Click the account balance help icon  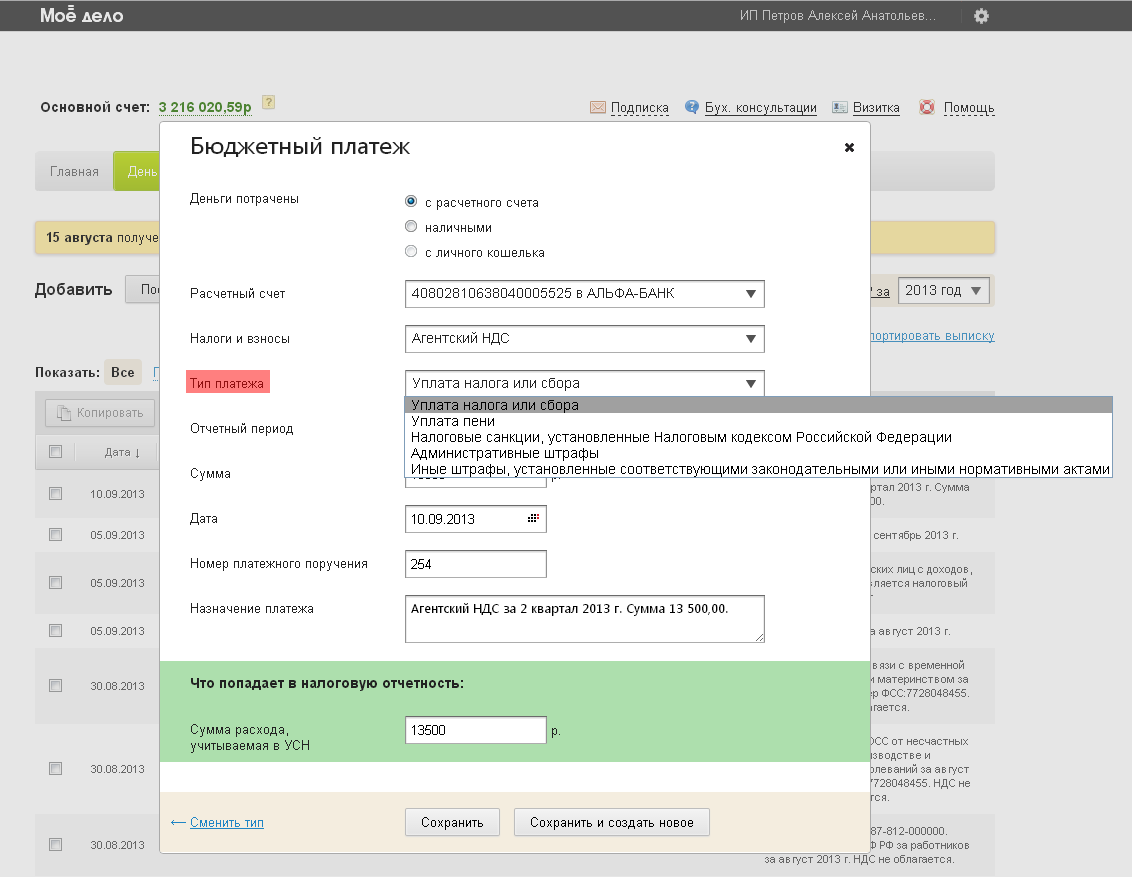click(x=268, y=103)
